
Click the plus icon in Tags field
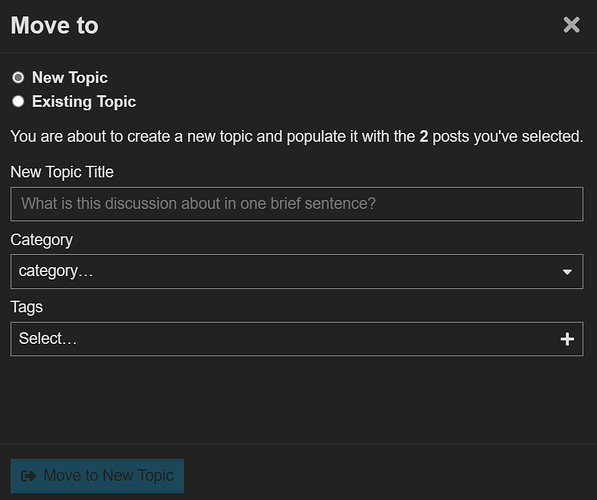[x=567, y=339]
